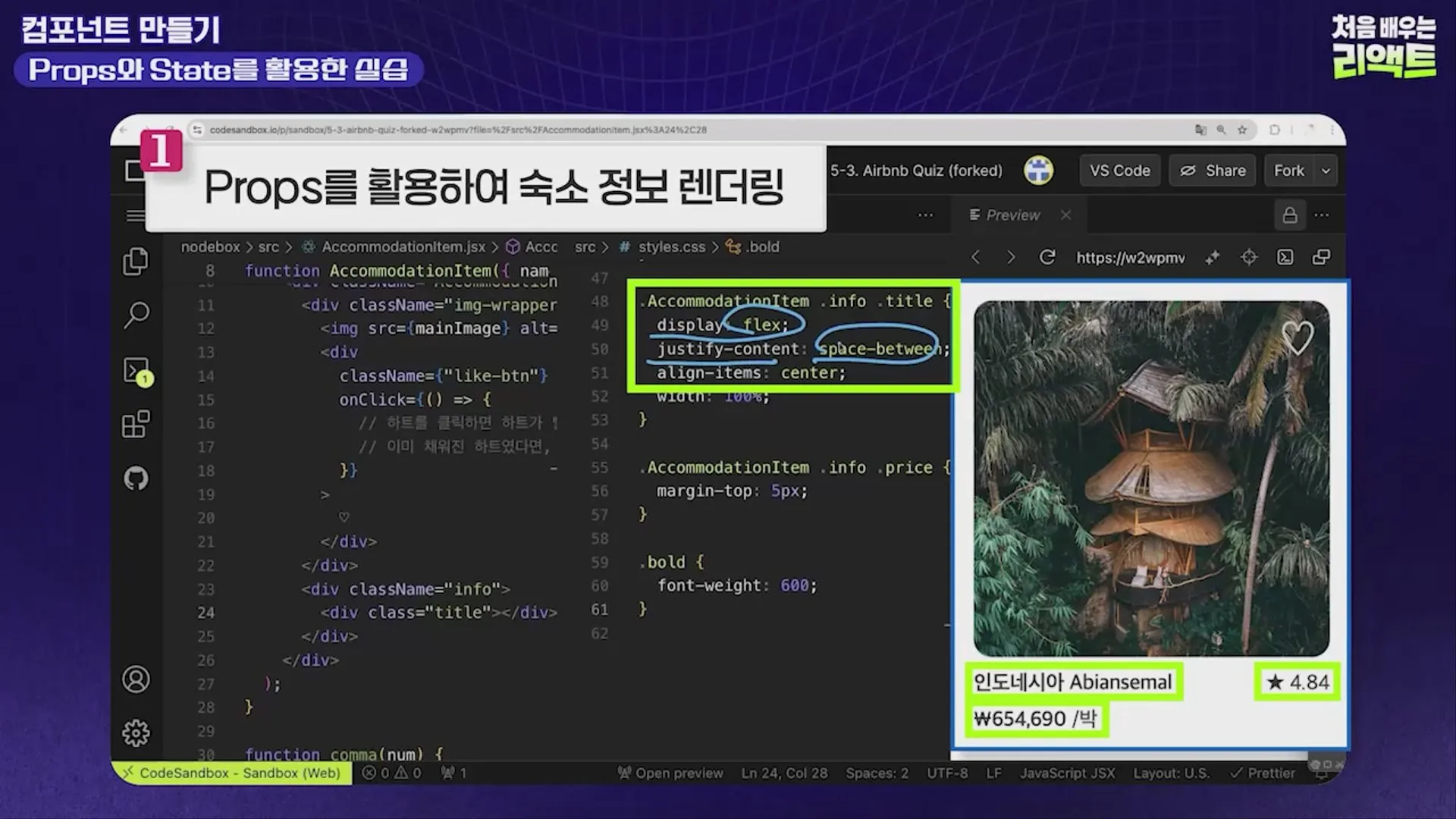Click Open preview in the status bar
Screen dimensions: 1456x819
[x=670, y=773]
